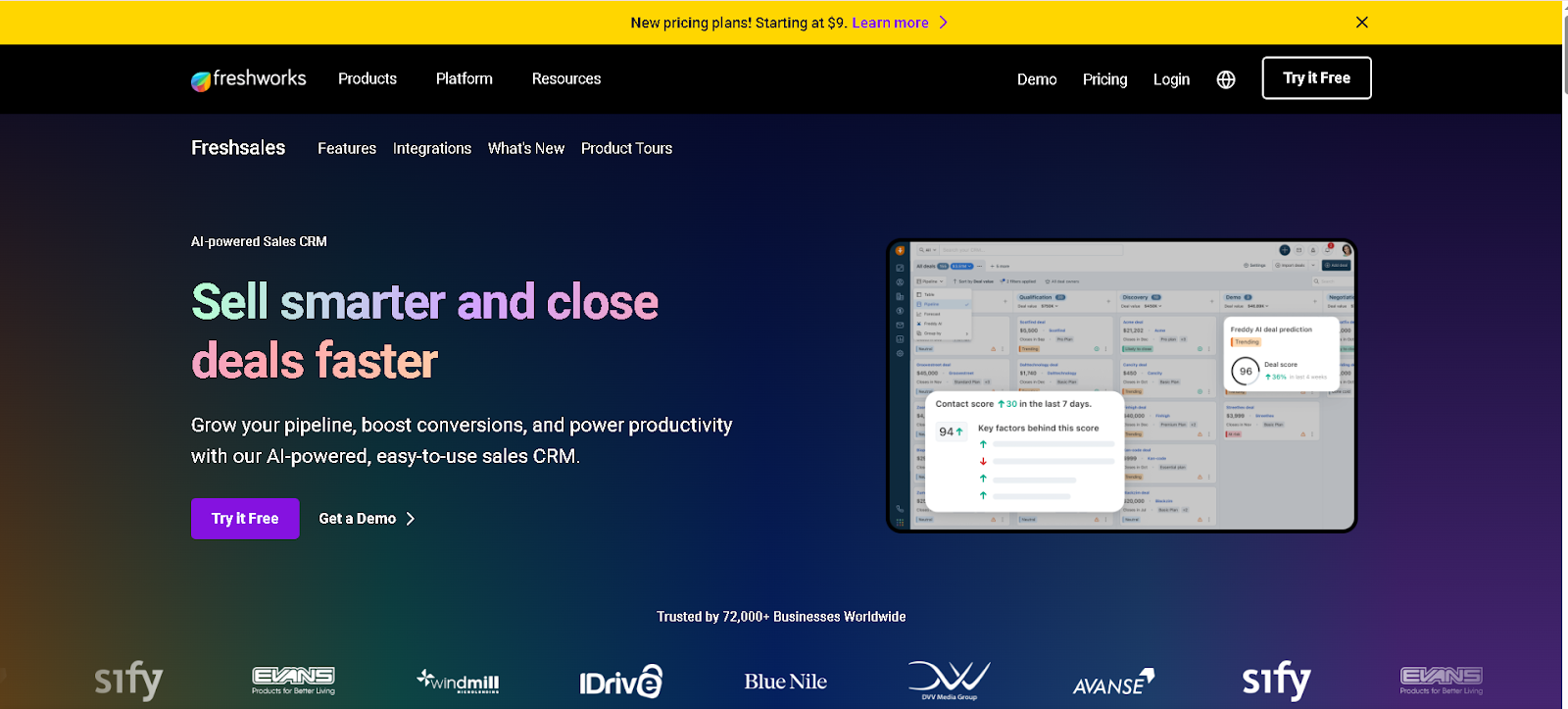The image size is (1568, 709).
Task: Click the DVV Media Group logo
Action: (x=950, y=681)
